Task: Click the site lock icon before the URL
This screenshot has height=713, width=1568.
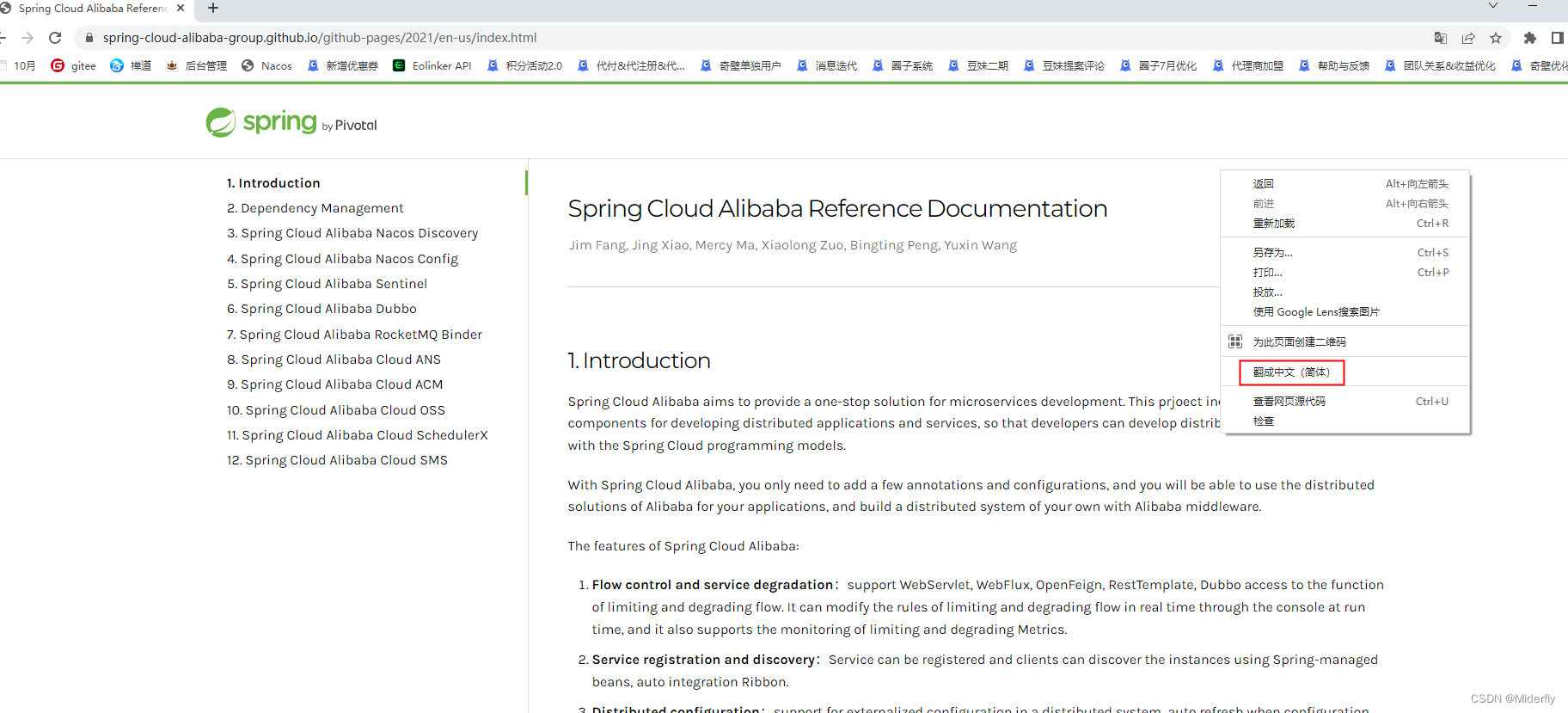Action: 89,38
